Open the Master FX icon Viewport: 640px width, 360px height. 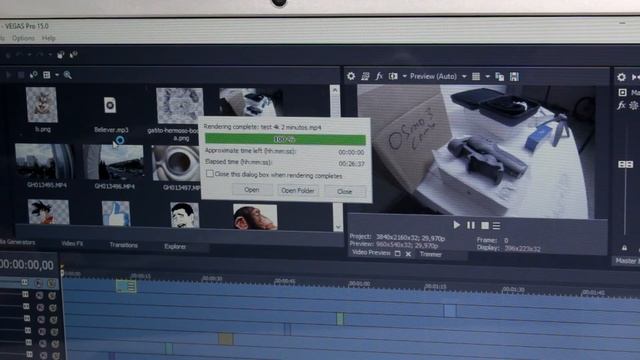[x=621, y=105]
